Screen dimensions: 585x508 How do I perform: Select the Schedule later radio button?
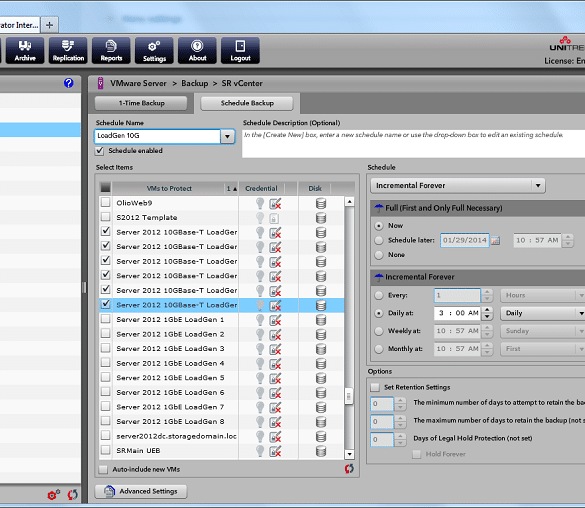[379, 240]
